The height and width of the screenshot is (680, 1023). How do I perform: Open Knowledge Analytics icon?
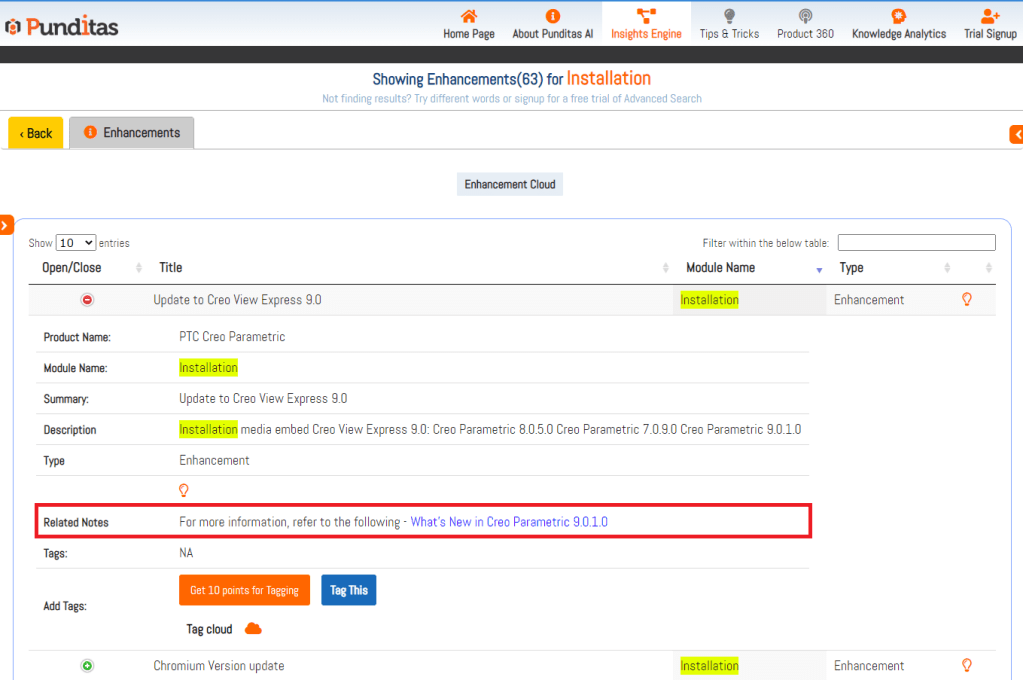[x=898, y=16]
